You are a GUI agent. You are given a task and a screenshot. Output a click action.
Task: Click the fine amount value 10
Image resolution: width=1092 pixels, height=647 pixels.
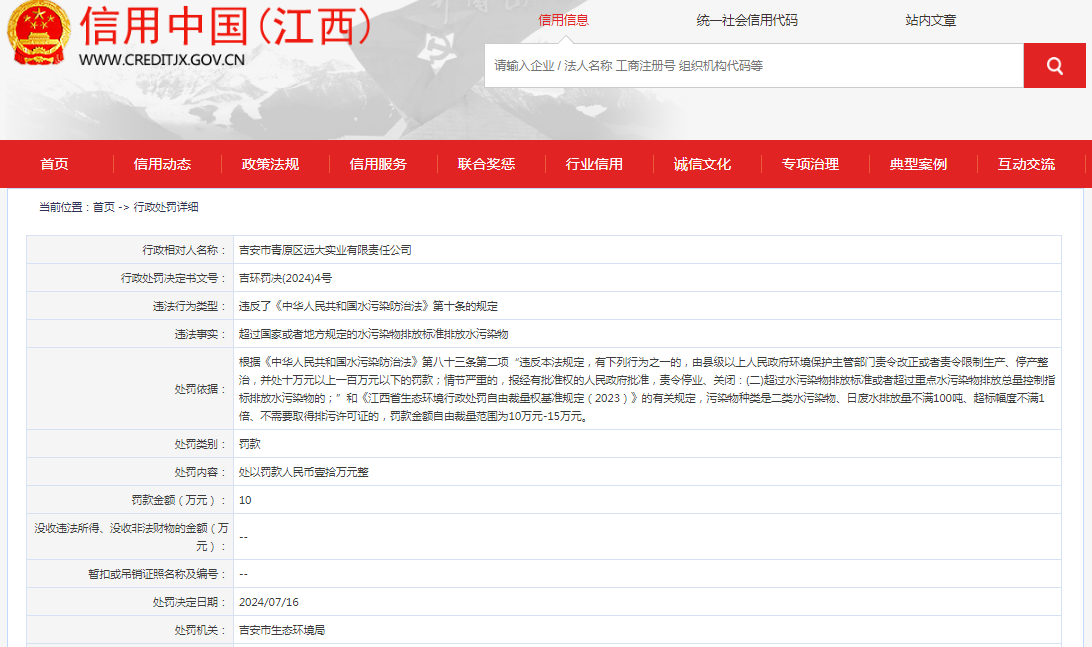point(245,500)
